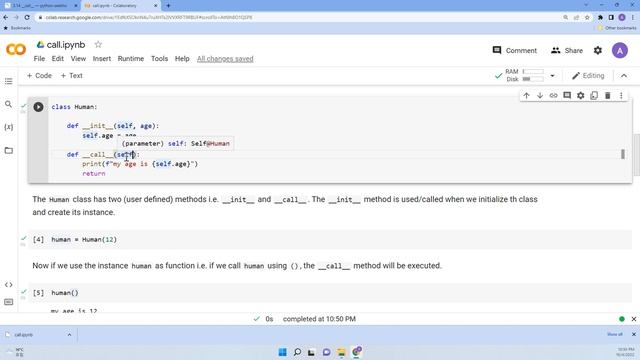
Task: Open Colab settings gear in header
Action: (598, 51)
